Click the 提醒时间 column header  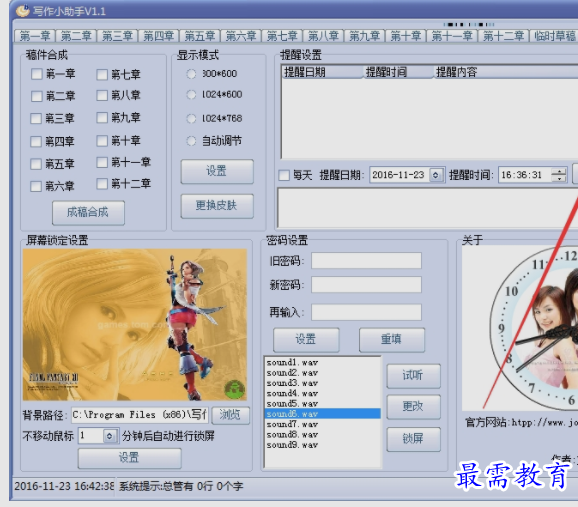pyautogui.click(x=398, y=72)
